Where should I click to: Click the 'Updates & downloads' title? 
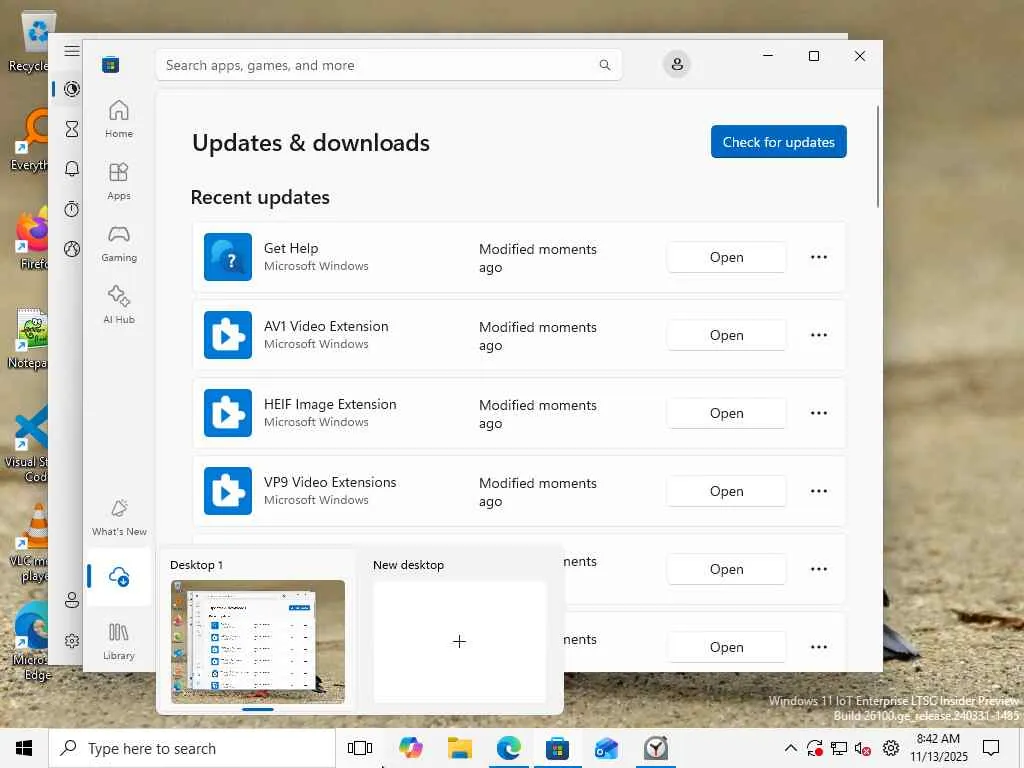[311, 143]
